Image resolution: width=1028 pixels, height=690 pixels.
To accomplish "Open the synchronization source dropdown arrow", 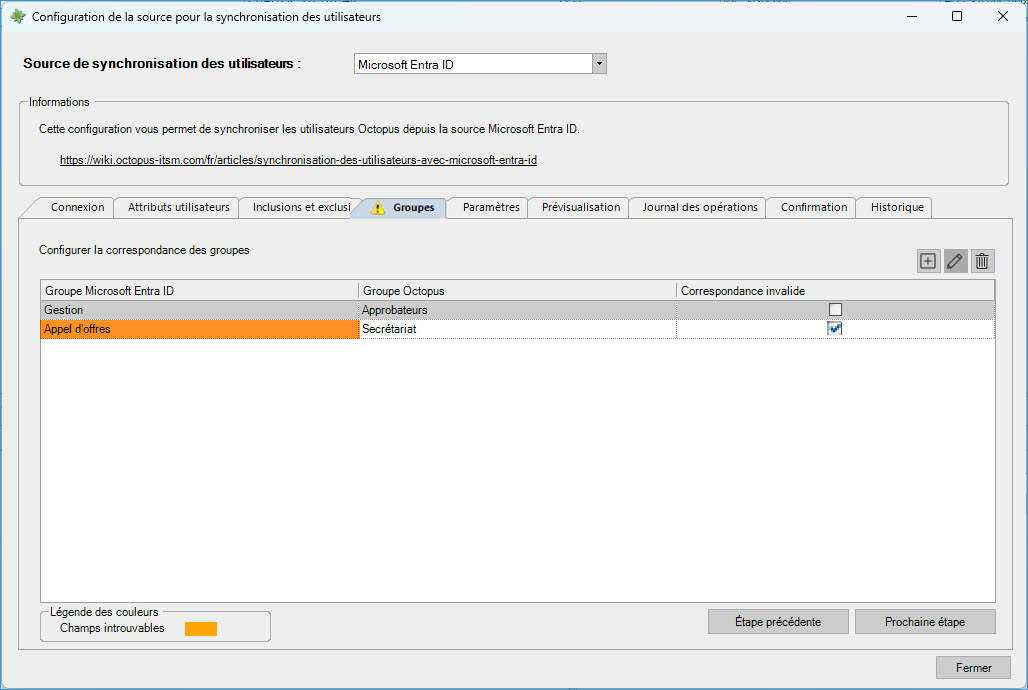I will pyautogui.click(x=598, y=64).
